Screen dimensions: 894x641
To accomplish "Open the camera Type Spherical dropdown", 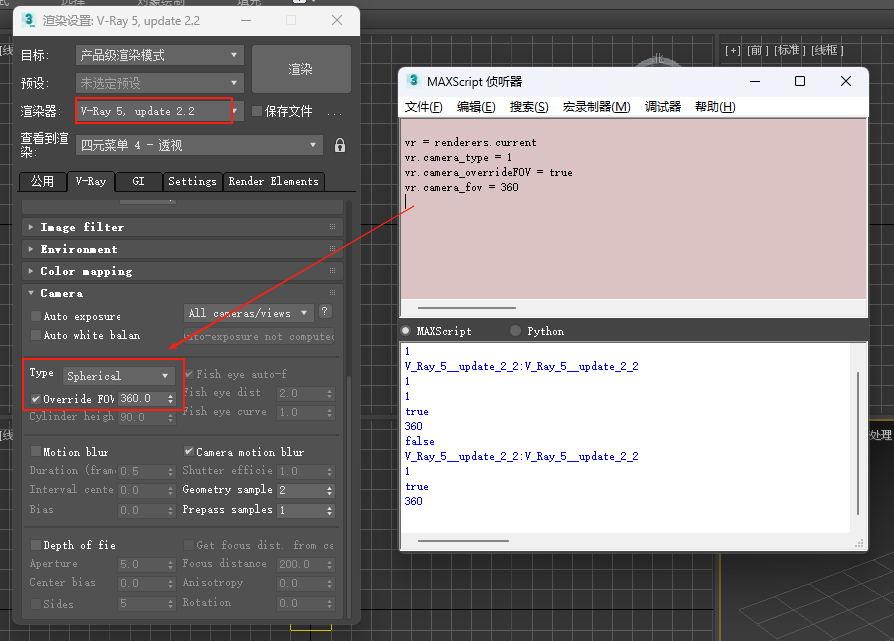I will coord(119,376).
